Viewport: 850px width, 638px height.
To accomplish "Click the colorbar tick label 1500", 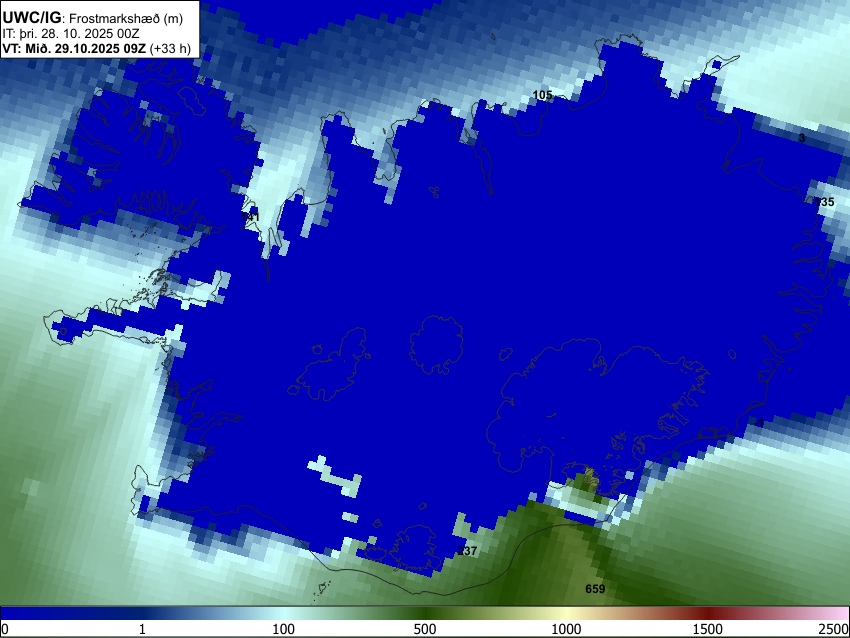I will 708,629.
